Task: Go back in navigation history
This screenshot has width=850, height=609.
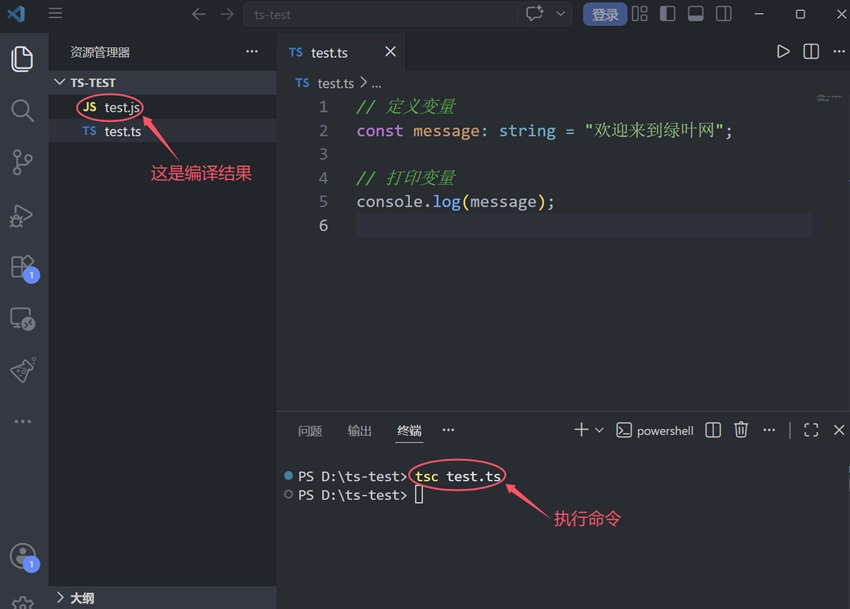Action: click(x=199, y=14)
